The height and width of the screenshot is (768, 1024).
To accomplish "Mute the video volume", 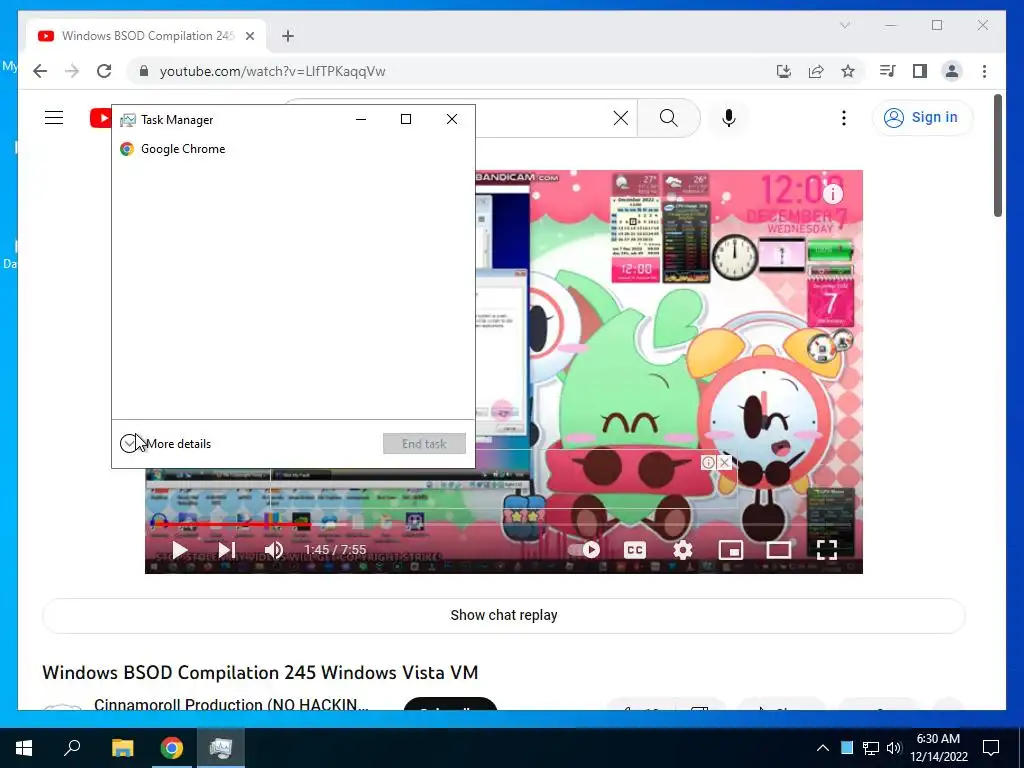I will point(274,550).
